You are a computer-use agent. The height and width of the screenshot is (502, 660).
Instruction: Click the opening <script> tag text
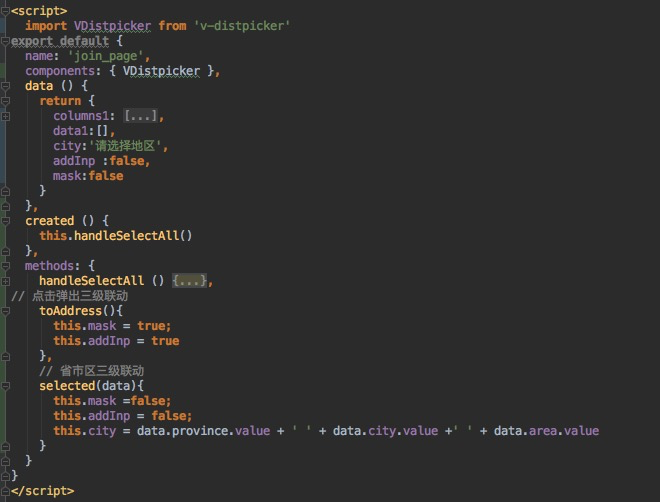point(39,11)
